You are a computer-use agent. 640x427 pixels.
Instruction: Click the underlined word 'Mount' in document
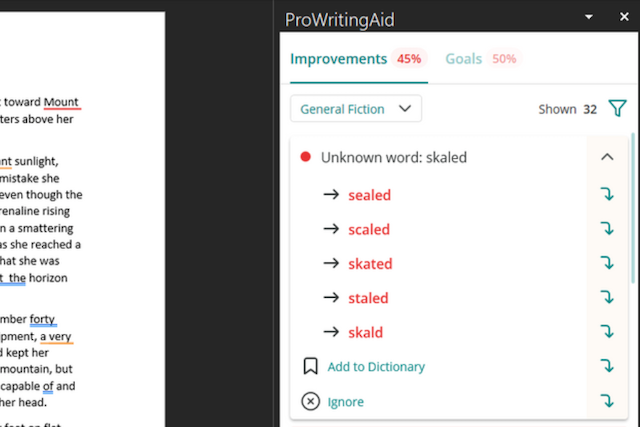[x=61, y=102]
